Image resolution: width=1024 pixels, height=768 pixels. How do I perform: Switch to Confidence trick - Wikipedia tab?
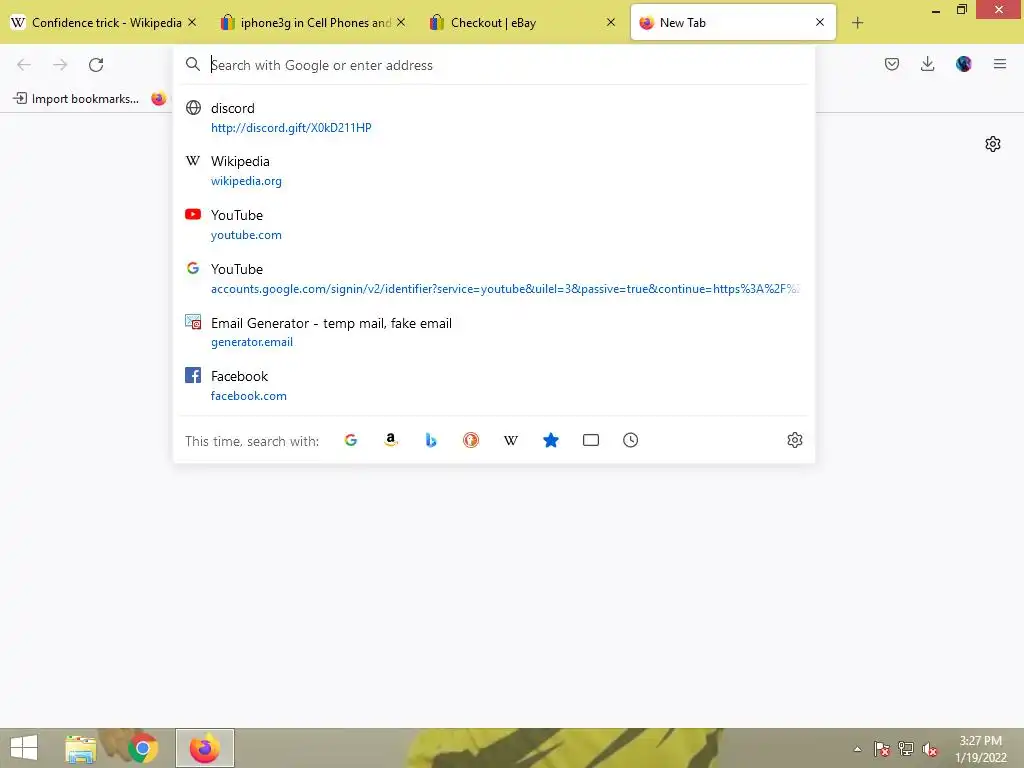(104, 23)
